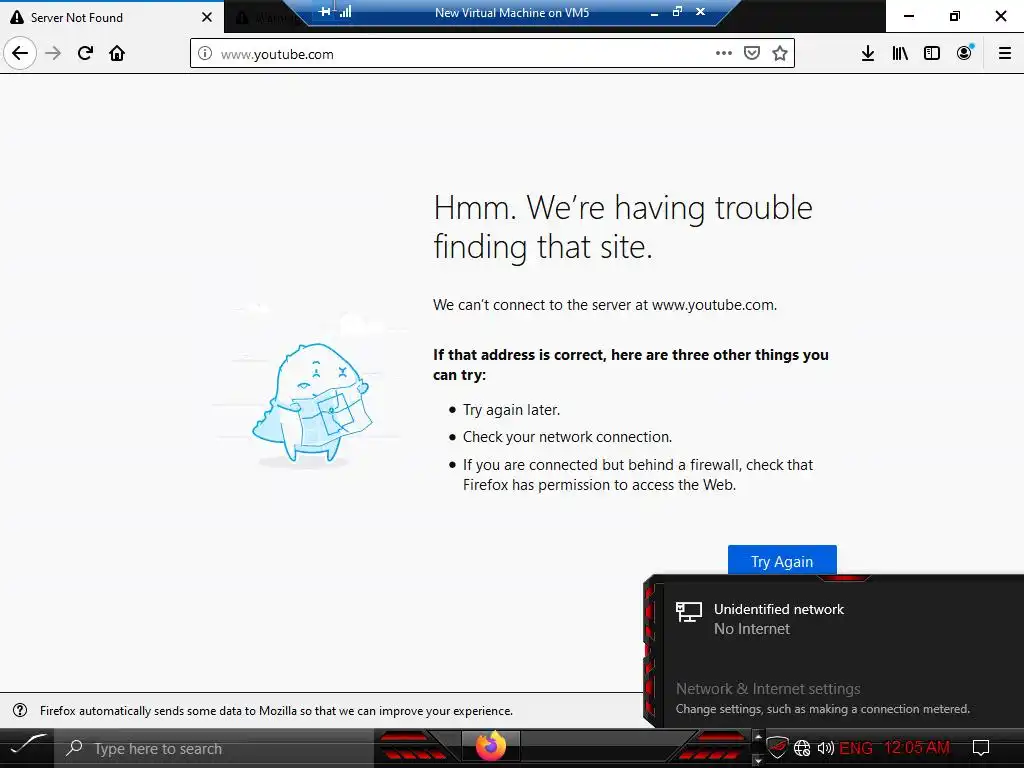1024x768 pixels.
Task: Close the Server Not Found tab
Action: coord(207,18)
